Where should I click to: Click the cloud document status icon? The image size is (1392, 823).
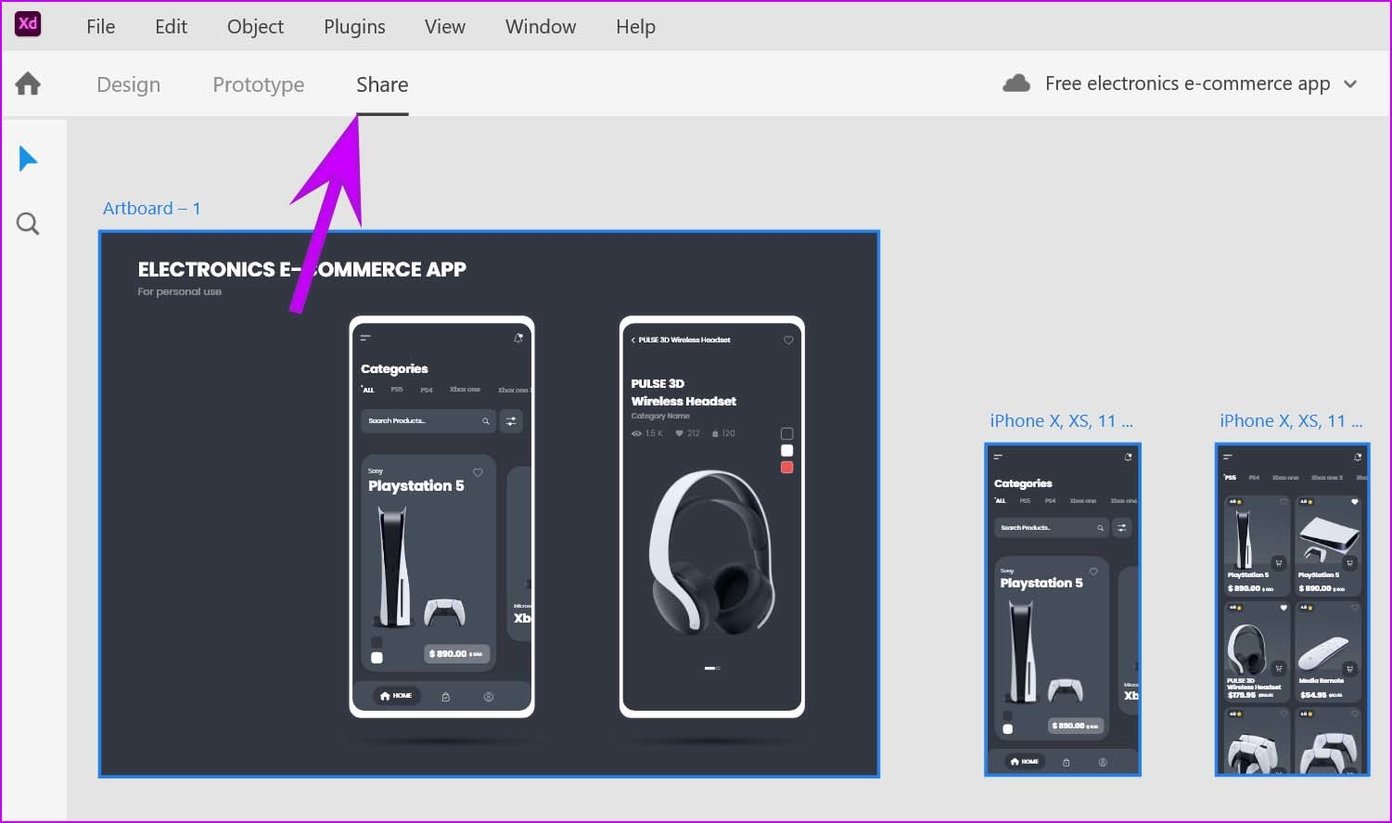point(1016,84)
